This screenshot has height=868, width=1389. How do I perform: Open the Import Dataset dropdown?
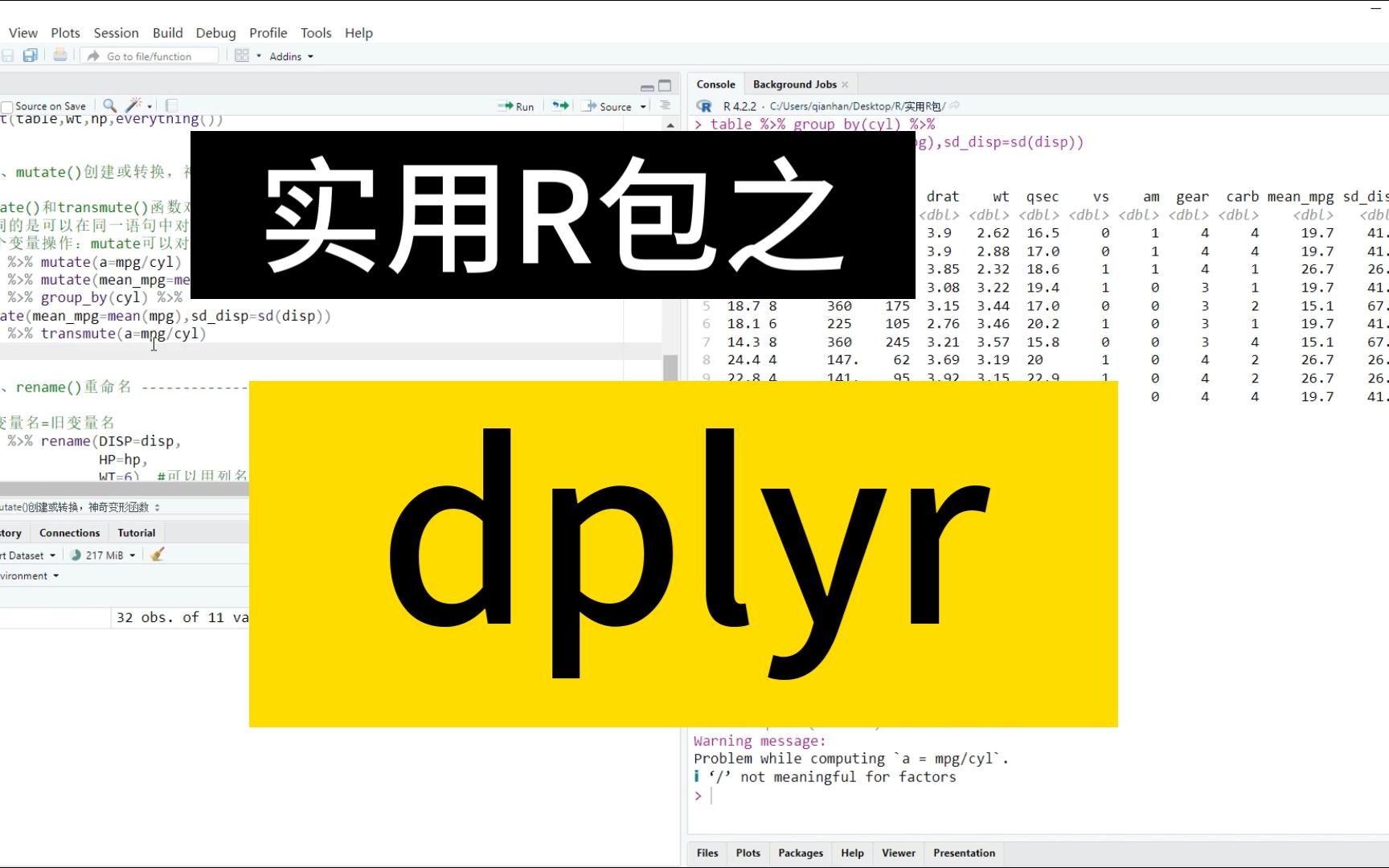pyautogui.click(x=28, y=555)
